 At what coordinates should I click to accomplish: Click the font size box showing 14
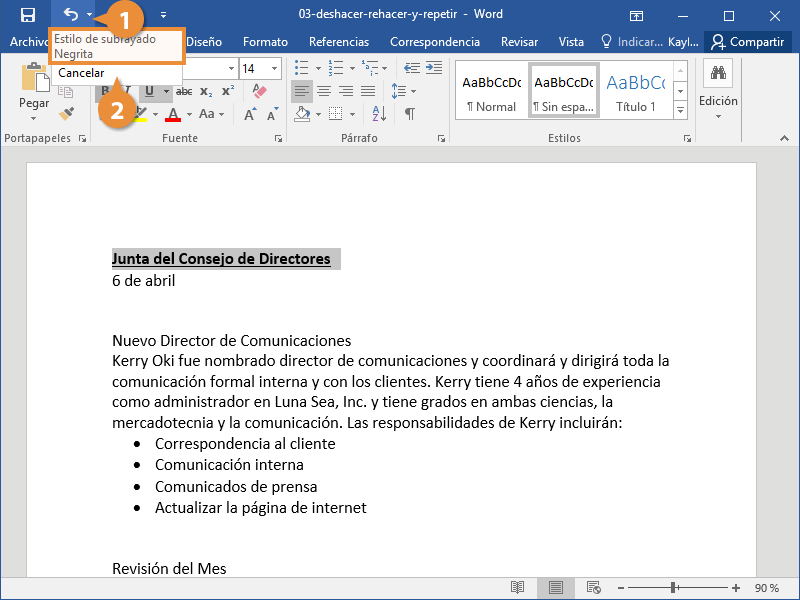pos(254,68)
